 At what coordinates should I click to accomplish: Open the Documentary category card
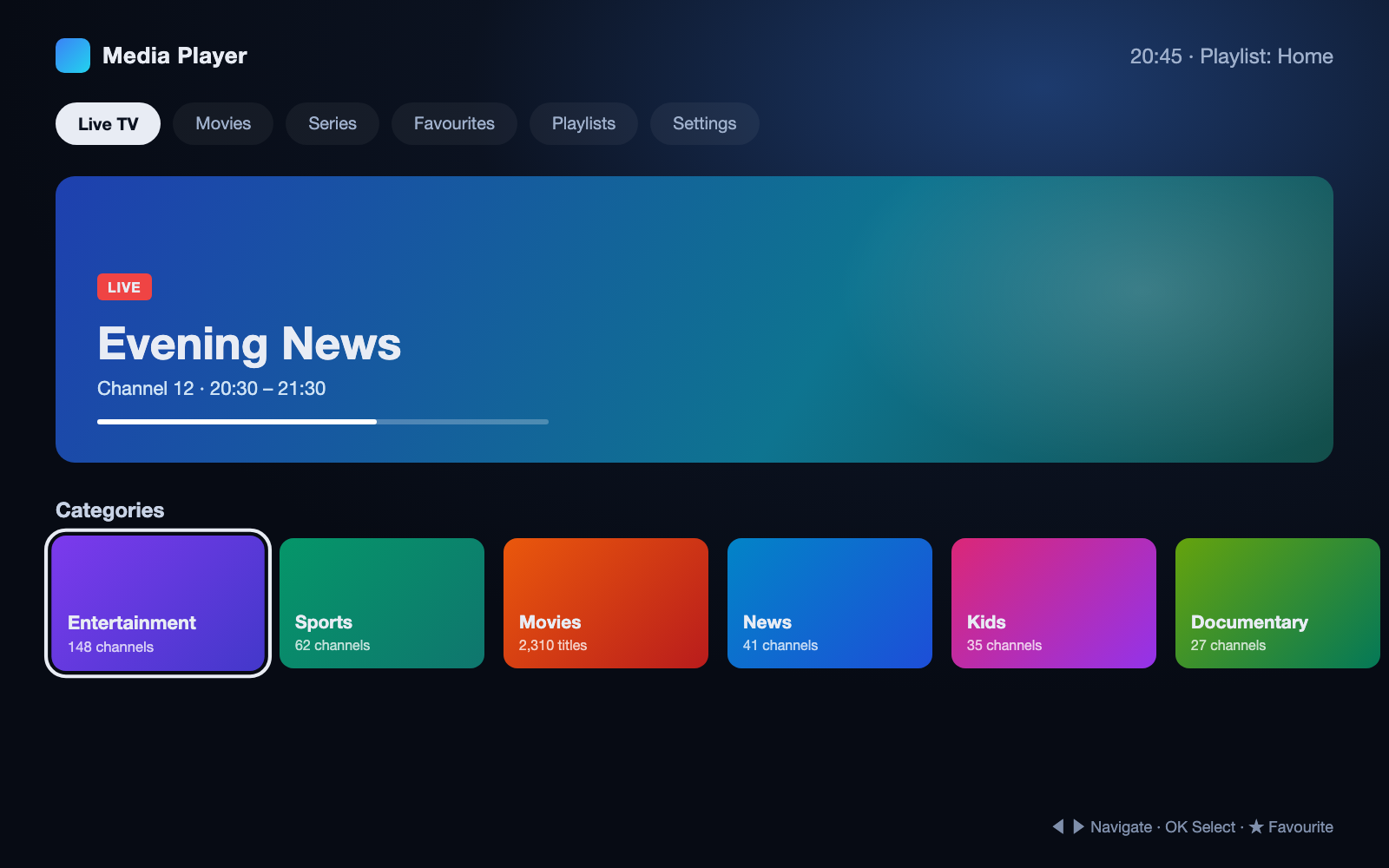coord(1278,603)
